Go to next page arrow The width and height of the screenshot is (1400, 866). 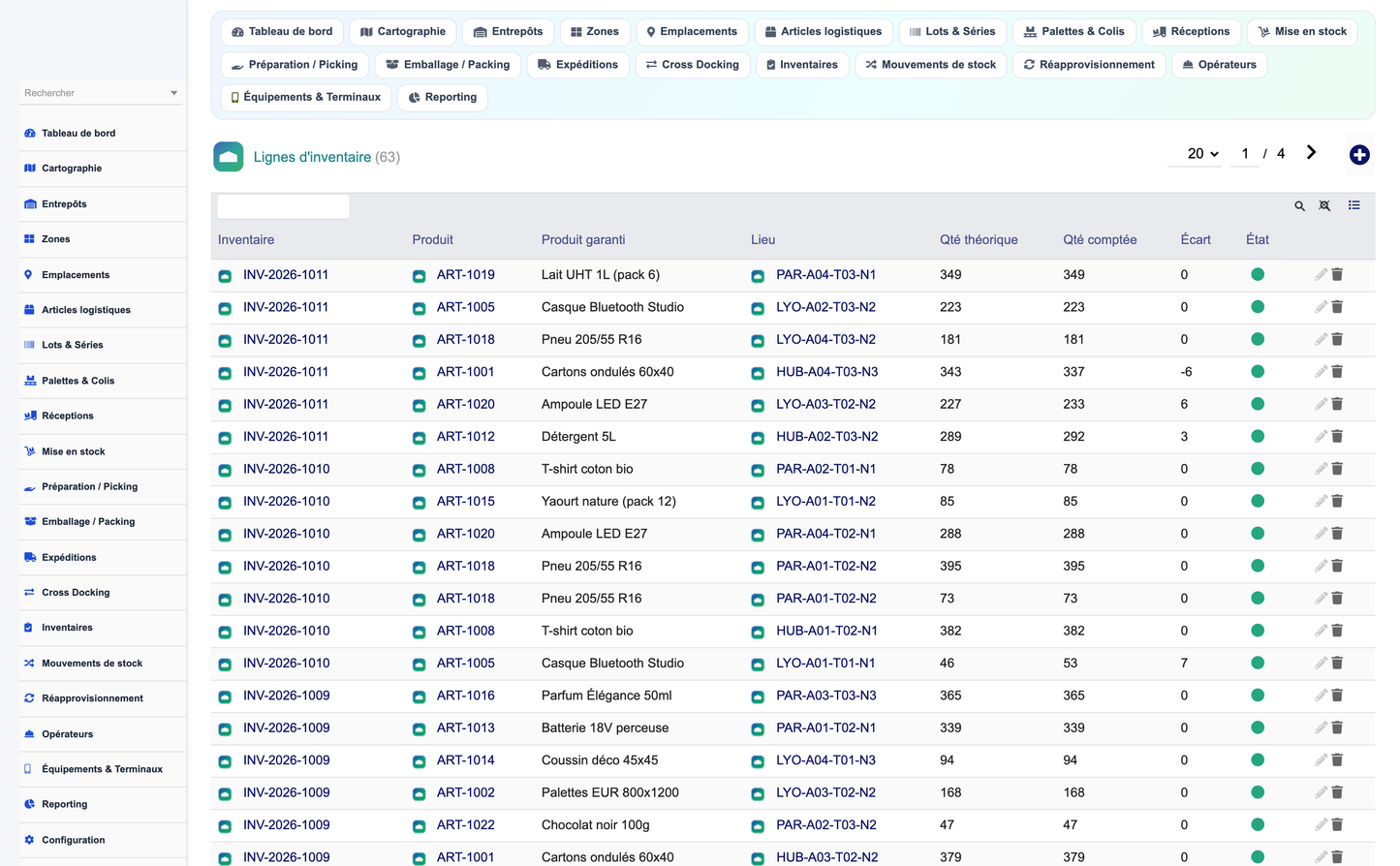1311,152
